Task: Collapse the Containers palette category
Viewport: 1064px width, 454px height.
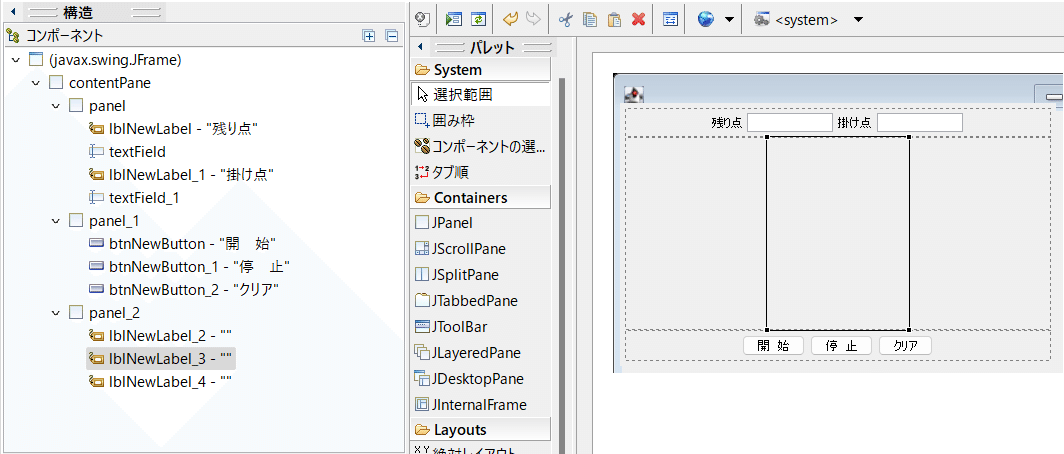Action: click(481, 198)
